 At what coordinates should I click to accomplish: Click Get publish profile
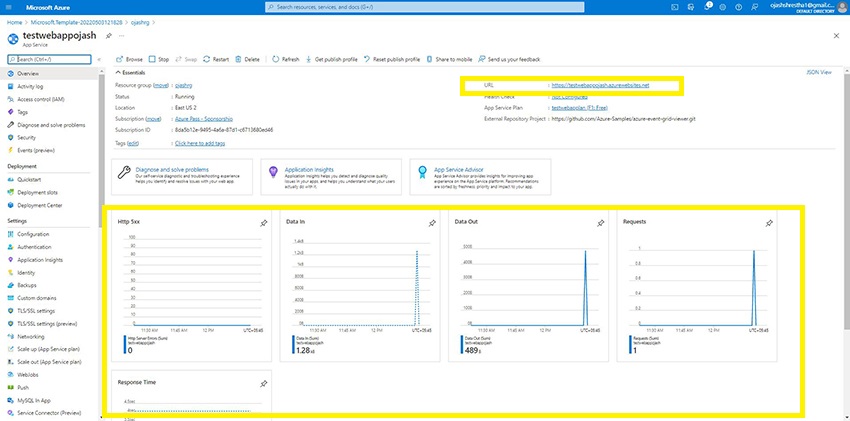(x=331, y=60)
